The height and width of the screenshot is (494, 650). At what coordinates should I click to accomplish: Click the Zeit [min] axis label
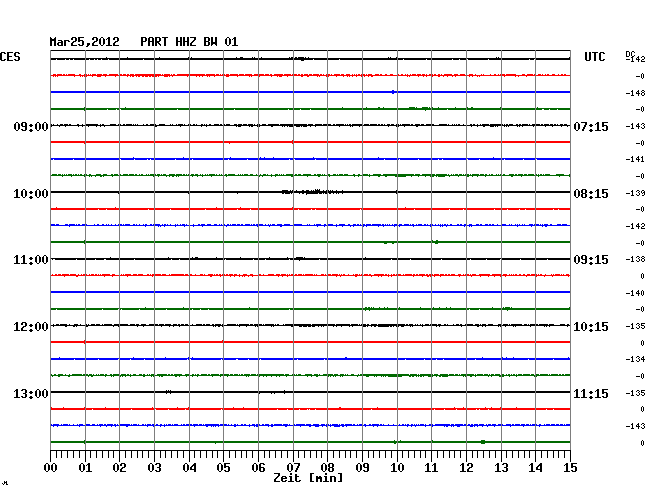click(x=309, y=479)
